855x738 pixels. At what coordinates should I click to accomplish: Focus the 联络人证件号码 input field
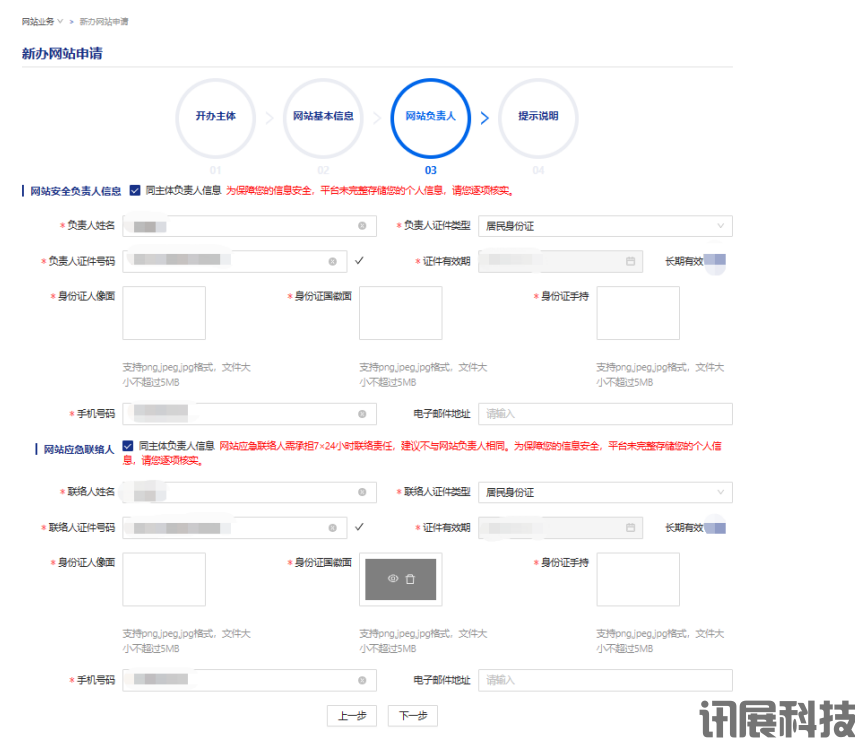tap(234, 528)
